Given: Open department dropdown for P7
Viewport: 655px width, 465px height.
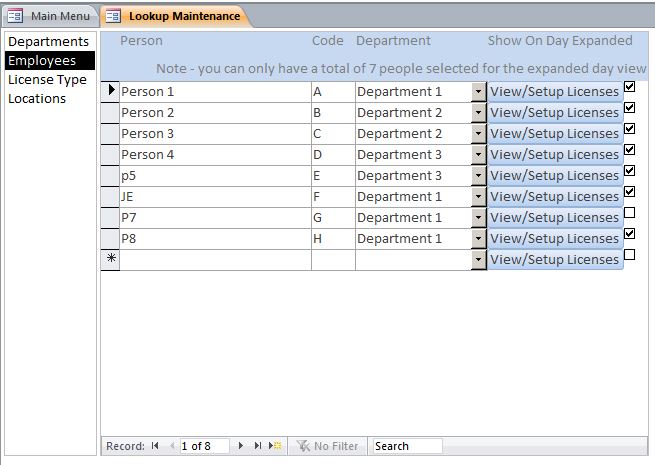Looking at the screenshot, I should [x=478, y=217].
